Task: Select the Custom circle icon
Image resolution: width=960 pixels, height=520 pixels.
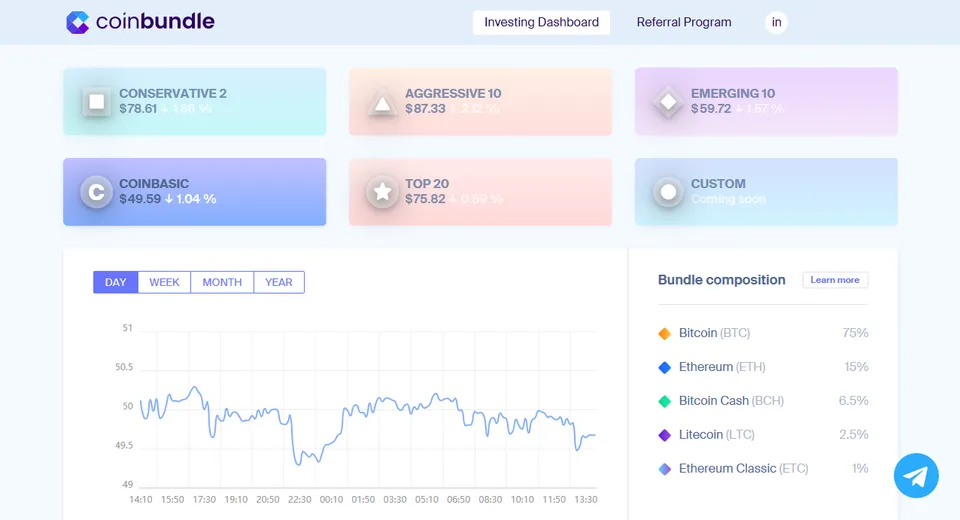Action: coord(668,192)
